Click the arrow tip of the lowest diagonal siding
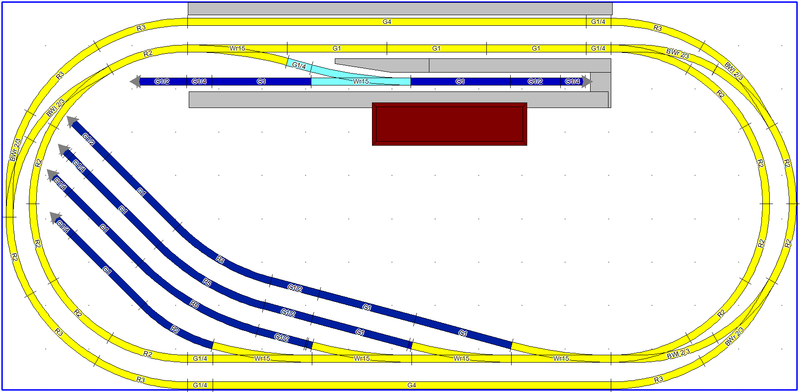This screenshot has height=392, width=800. coord(56,217)
